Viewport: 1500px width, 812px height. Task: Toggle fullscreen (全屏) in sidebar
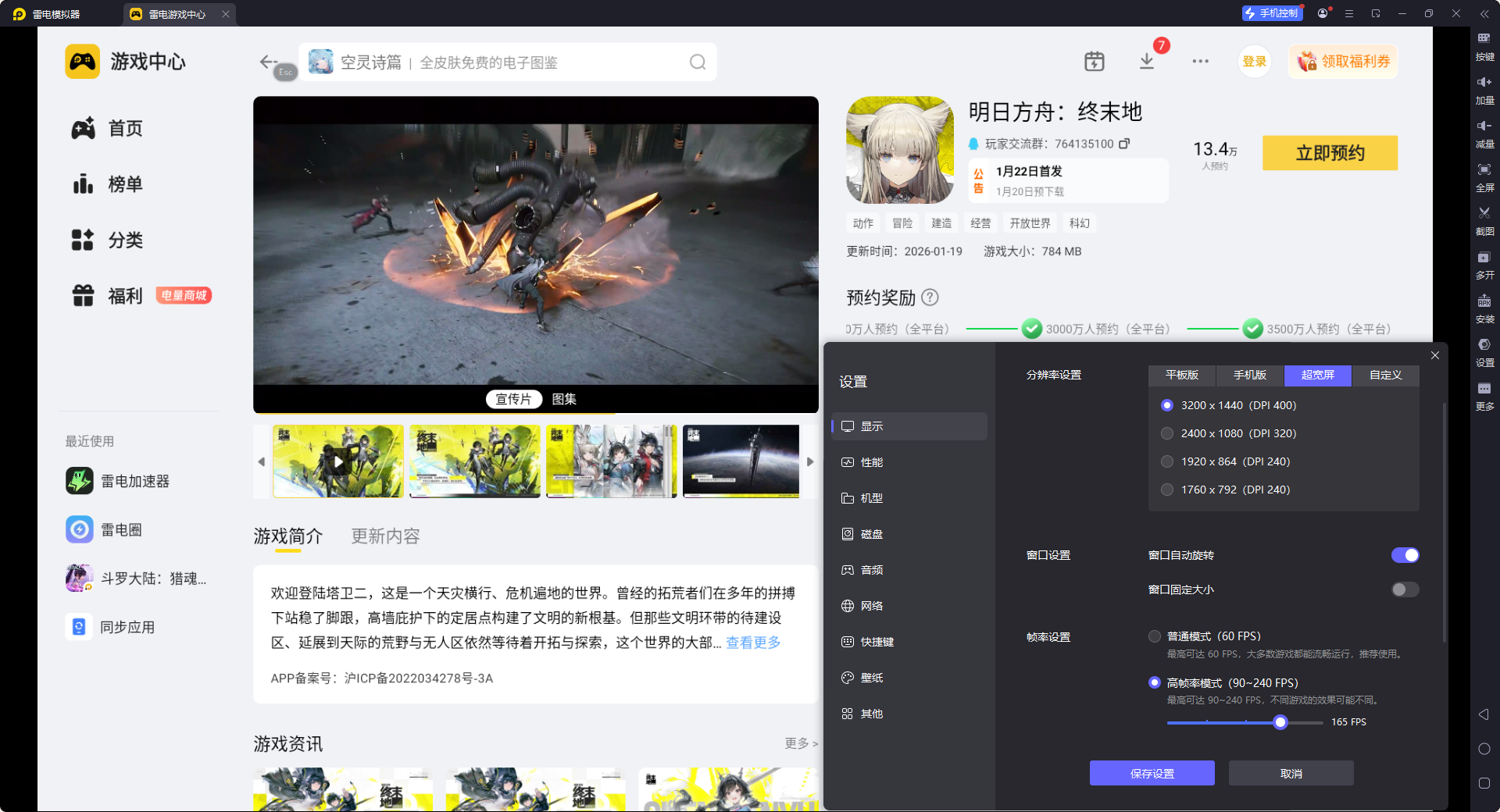click(1484, 175)
